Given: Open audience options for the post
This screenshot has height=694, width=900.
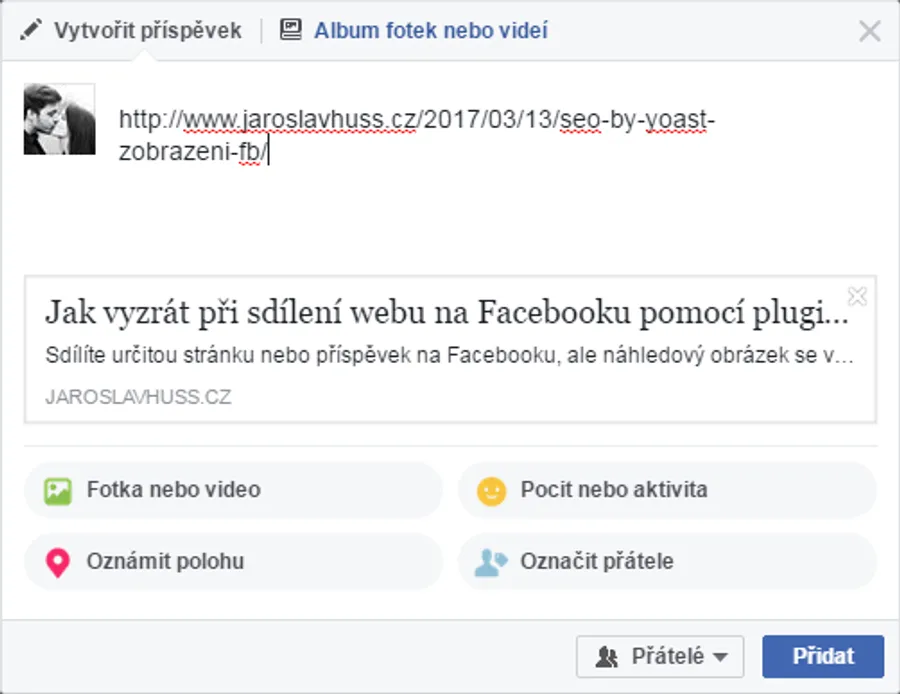Looking at the screenshot, I should [660, 656].
